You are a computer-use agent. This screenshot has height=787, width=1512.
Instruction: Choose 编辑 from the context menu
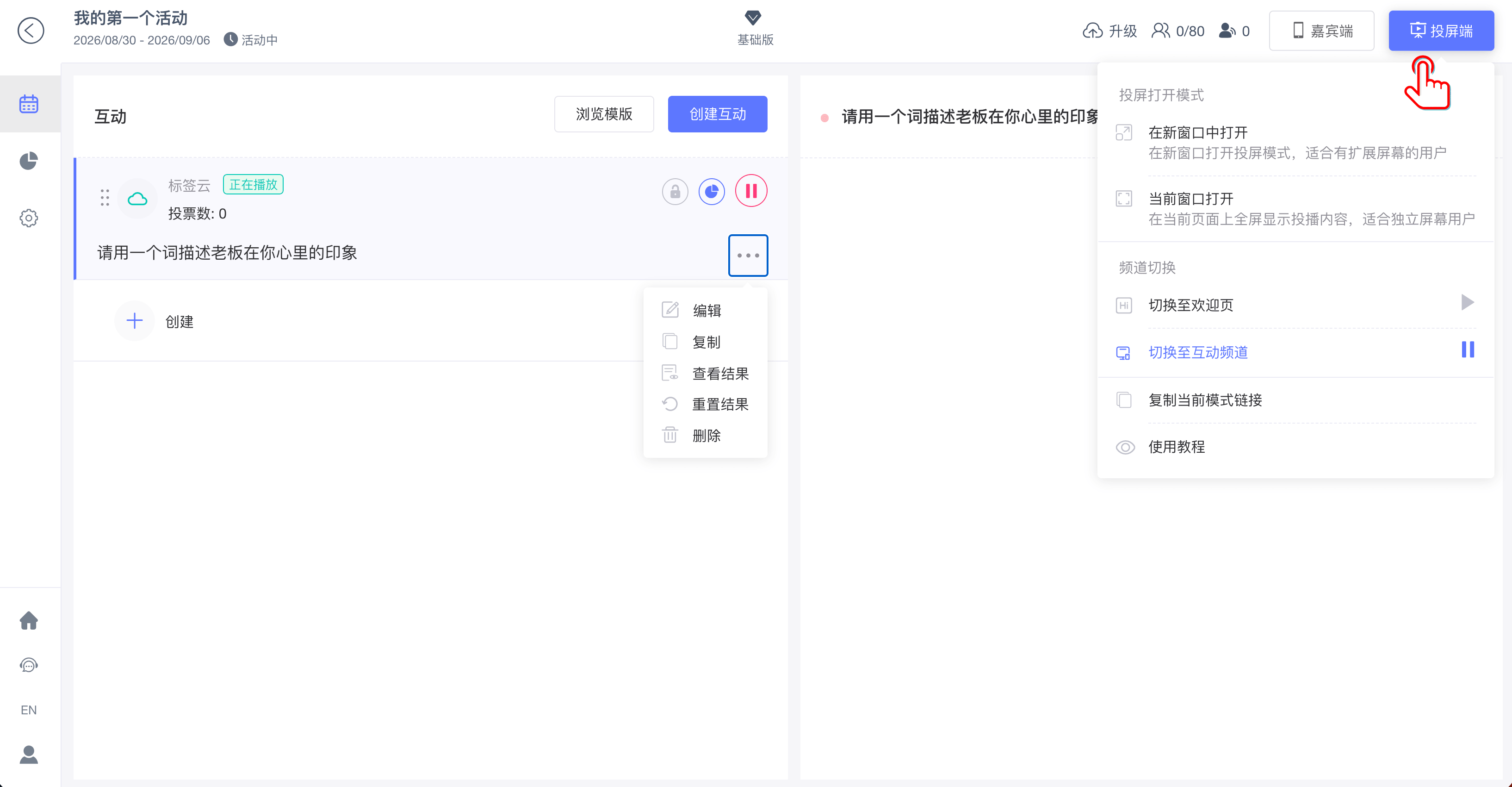point(706,310)
